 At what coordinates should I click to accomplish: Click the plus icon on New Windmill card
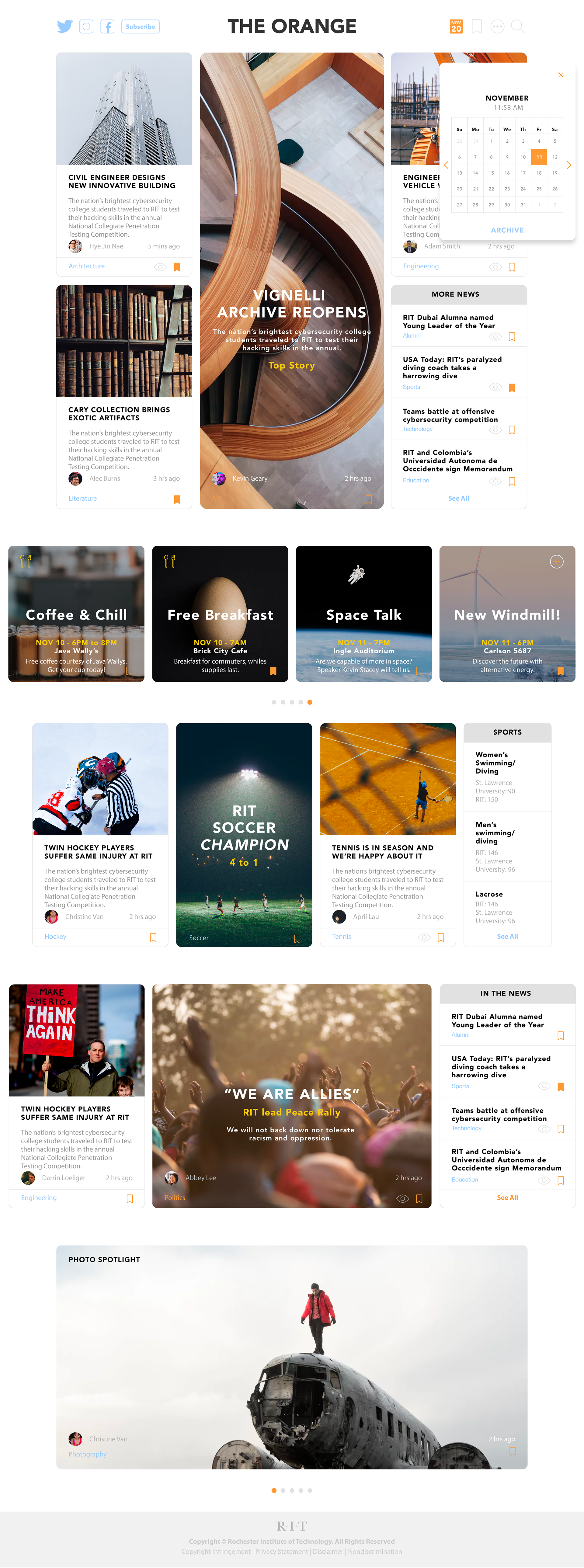click(x=557, y=562)
